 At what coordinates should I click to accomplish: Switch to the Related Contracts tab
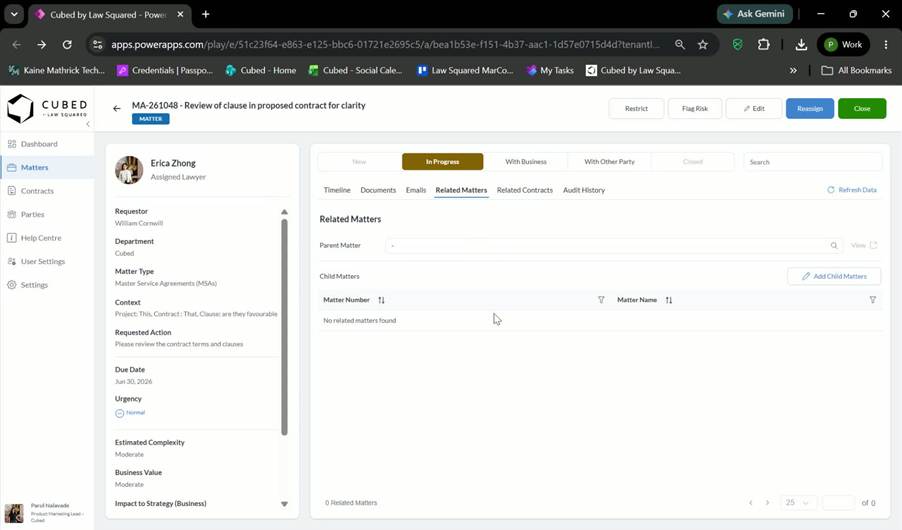coord(525,190)
